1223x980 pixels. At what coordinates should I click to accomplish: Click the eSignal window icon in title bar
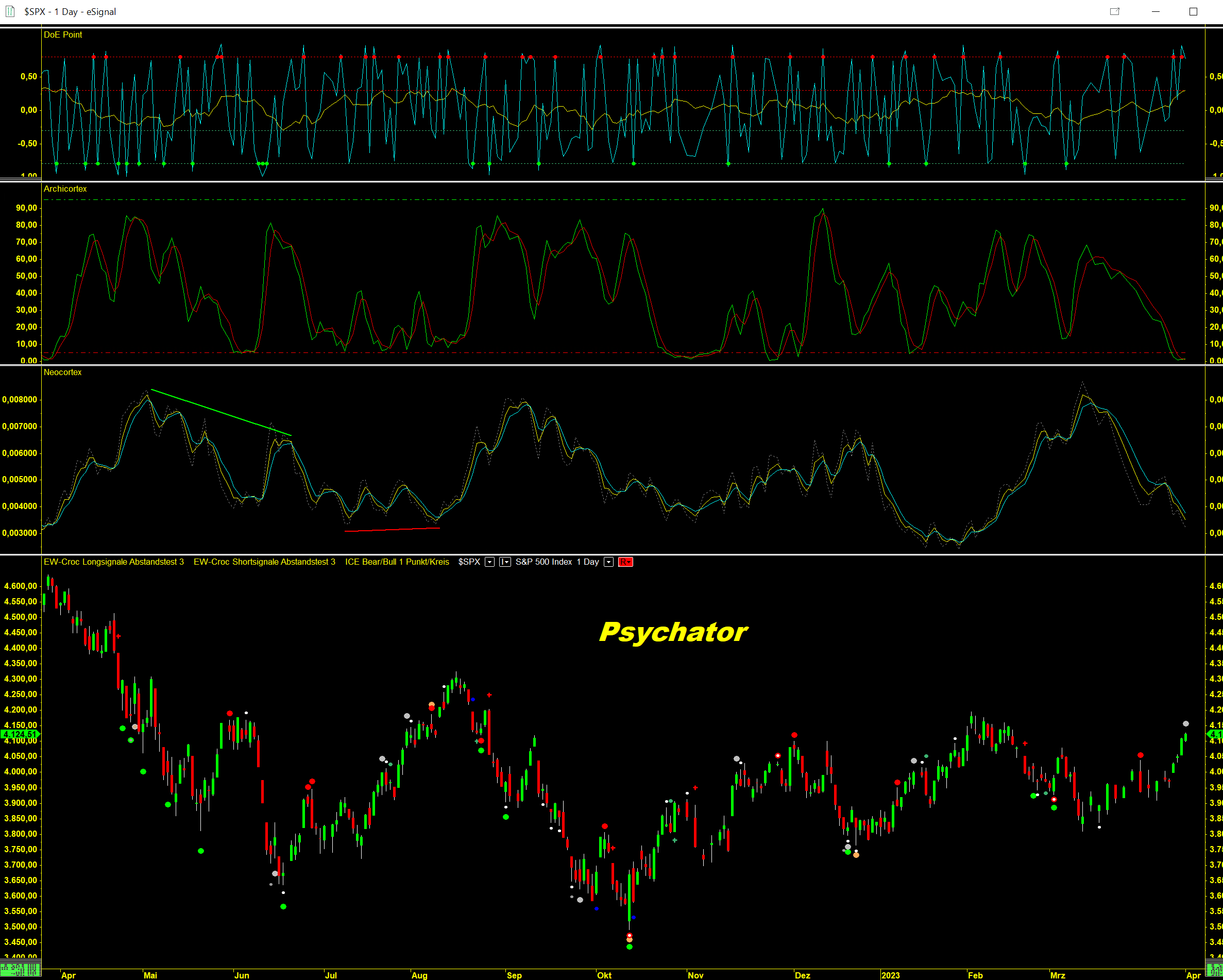click(x=10, y=11)
